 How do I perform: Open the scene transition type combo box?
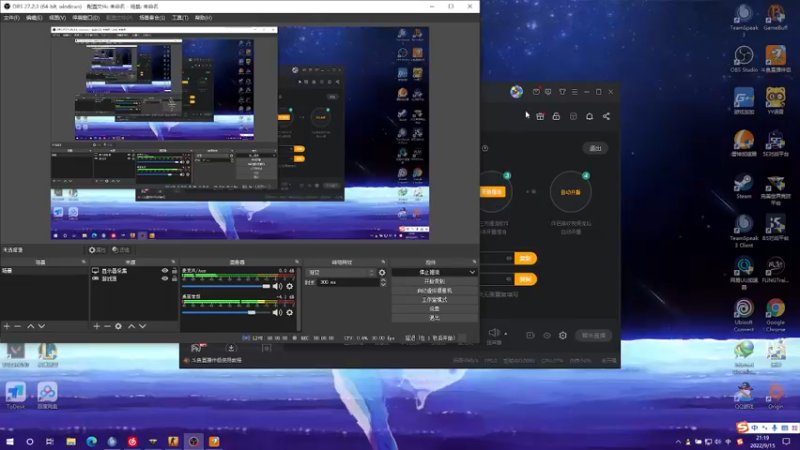click(341, 272)
